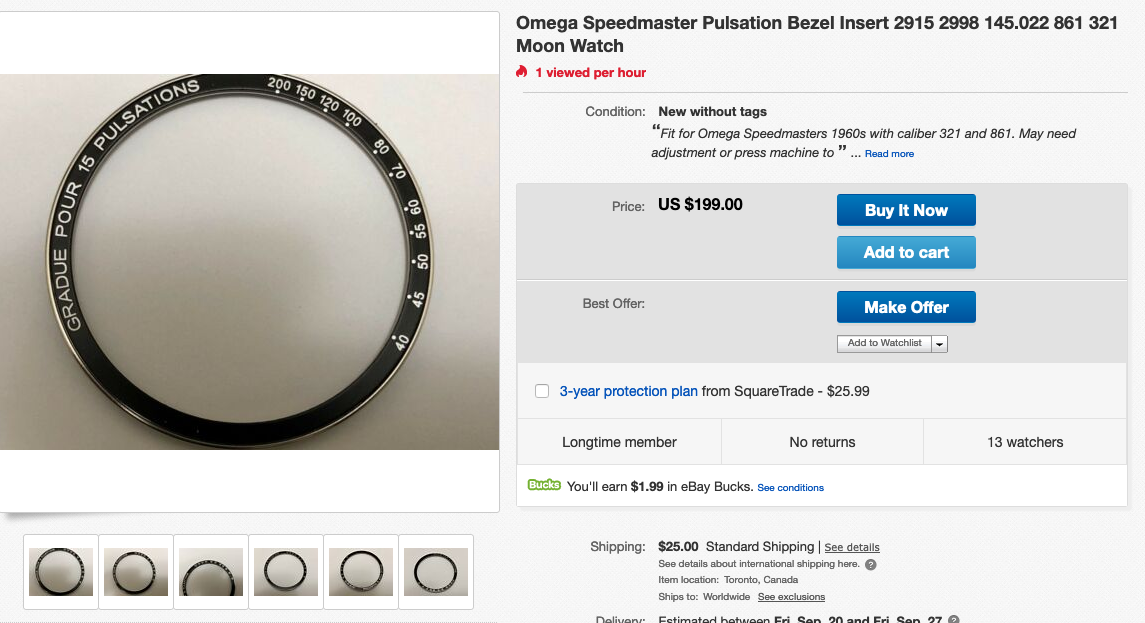The height and width of the screenshot is (623, 1145).
Task: Open eBay Bucks See conditions link
Action: point(790,488)
